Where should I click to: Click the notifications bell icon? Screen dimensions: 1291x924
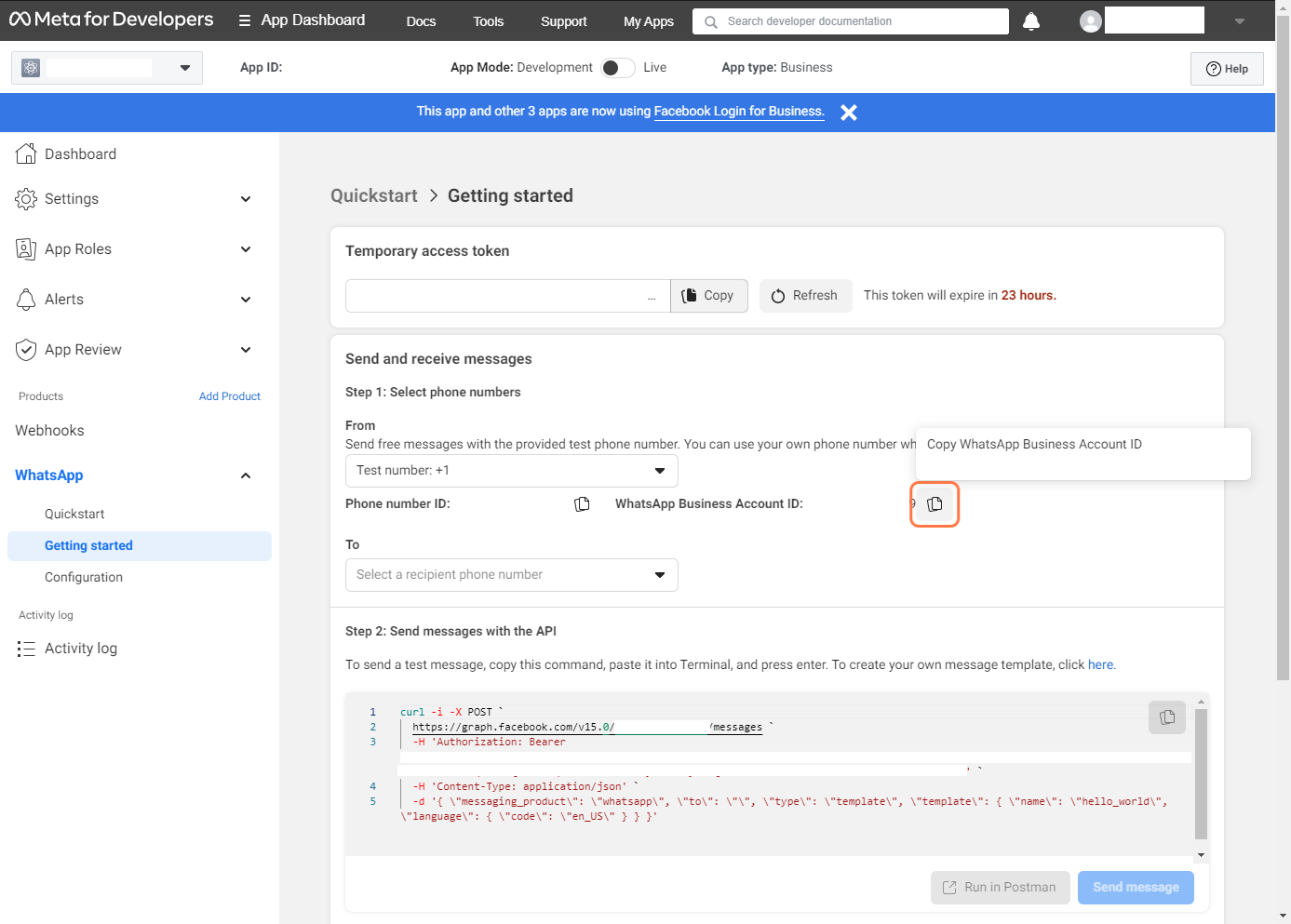(x=1031, y=20)
